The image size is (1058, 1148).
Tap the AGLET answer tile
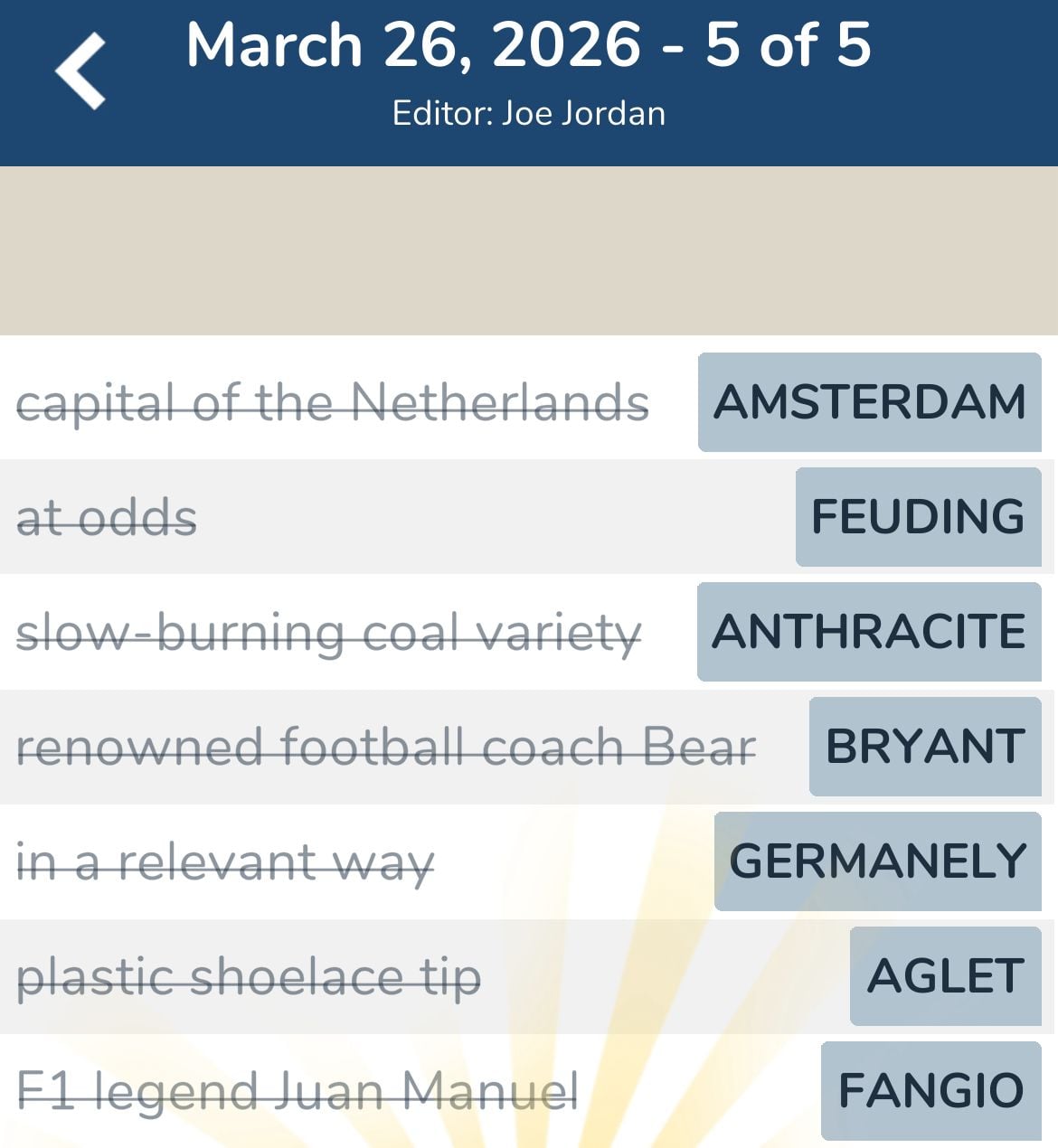(945, 976)
